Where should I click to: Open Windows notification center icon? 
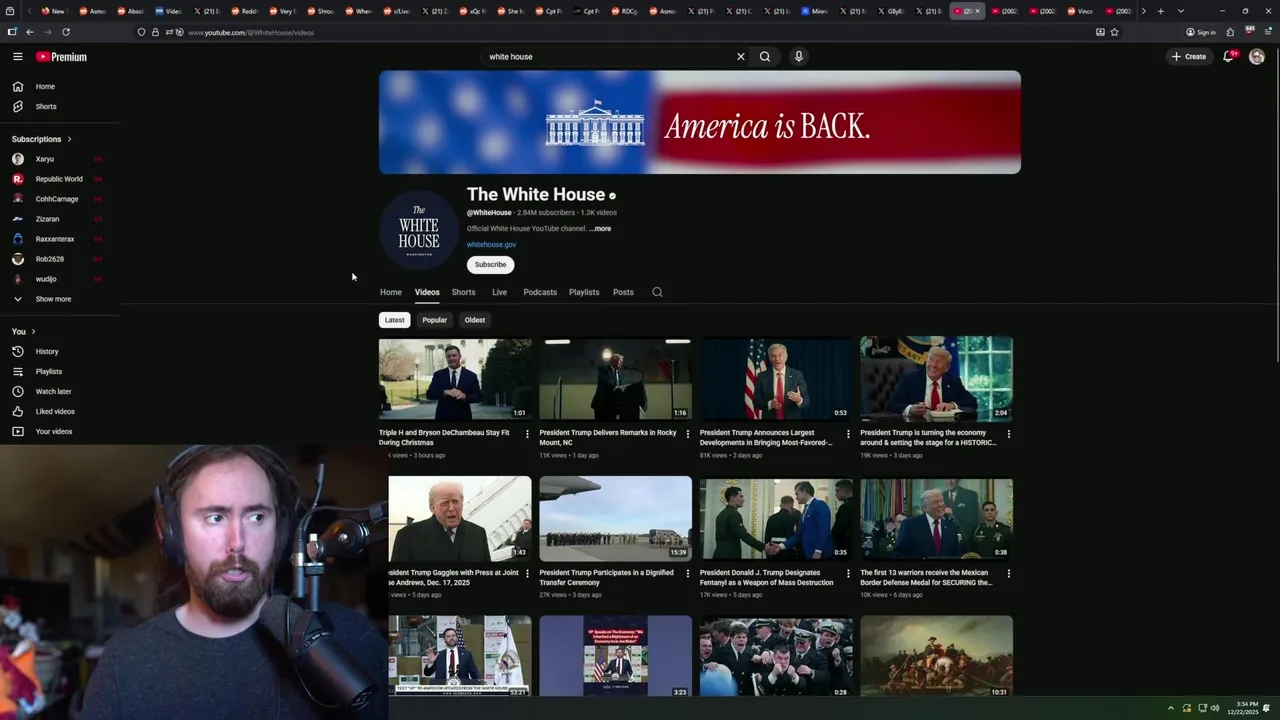[1267, 708]
